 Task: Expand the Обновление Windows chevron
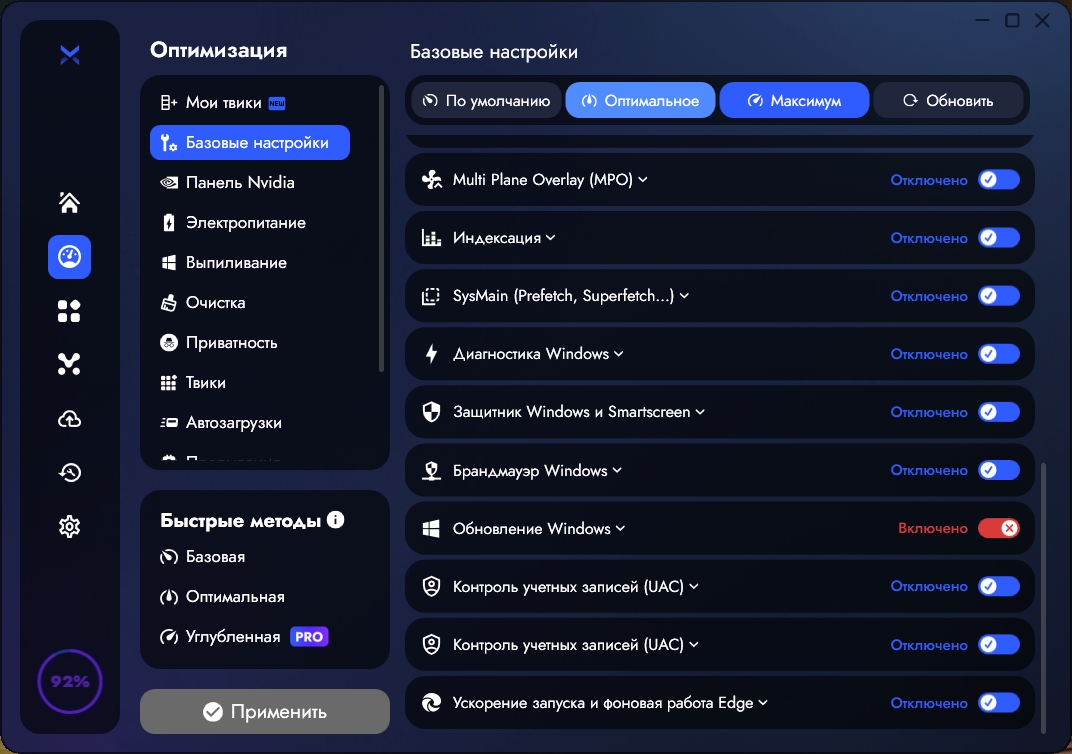620,528
